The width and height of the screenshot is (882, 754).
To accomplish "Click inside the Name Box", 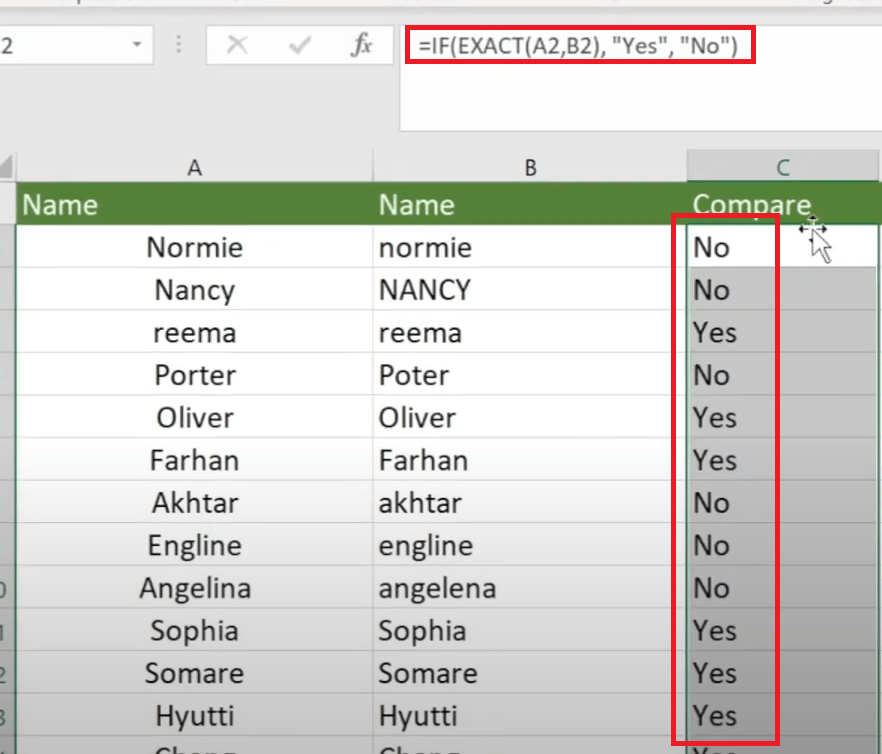I will [60, 45].
